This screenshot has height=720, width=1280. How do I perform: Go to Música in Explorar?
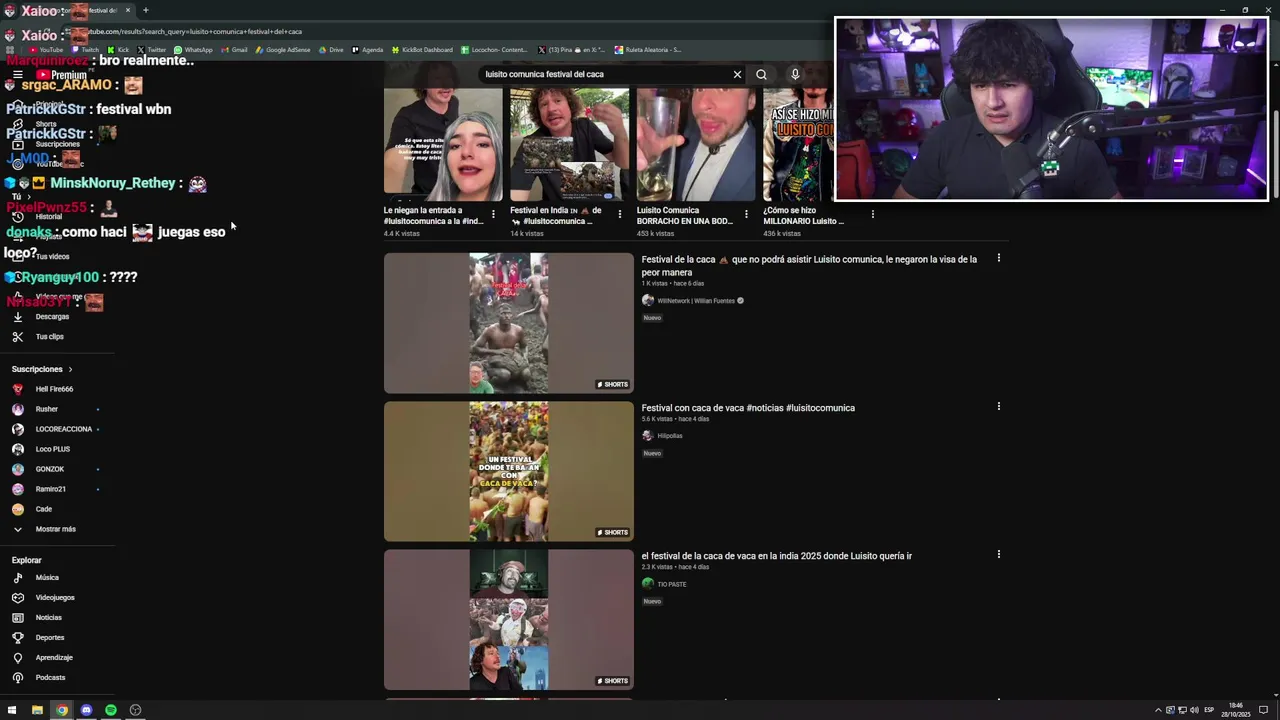click(47, 578)
